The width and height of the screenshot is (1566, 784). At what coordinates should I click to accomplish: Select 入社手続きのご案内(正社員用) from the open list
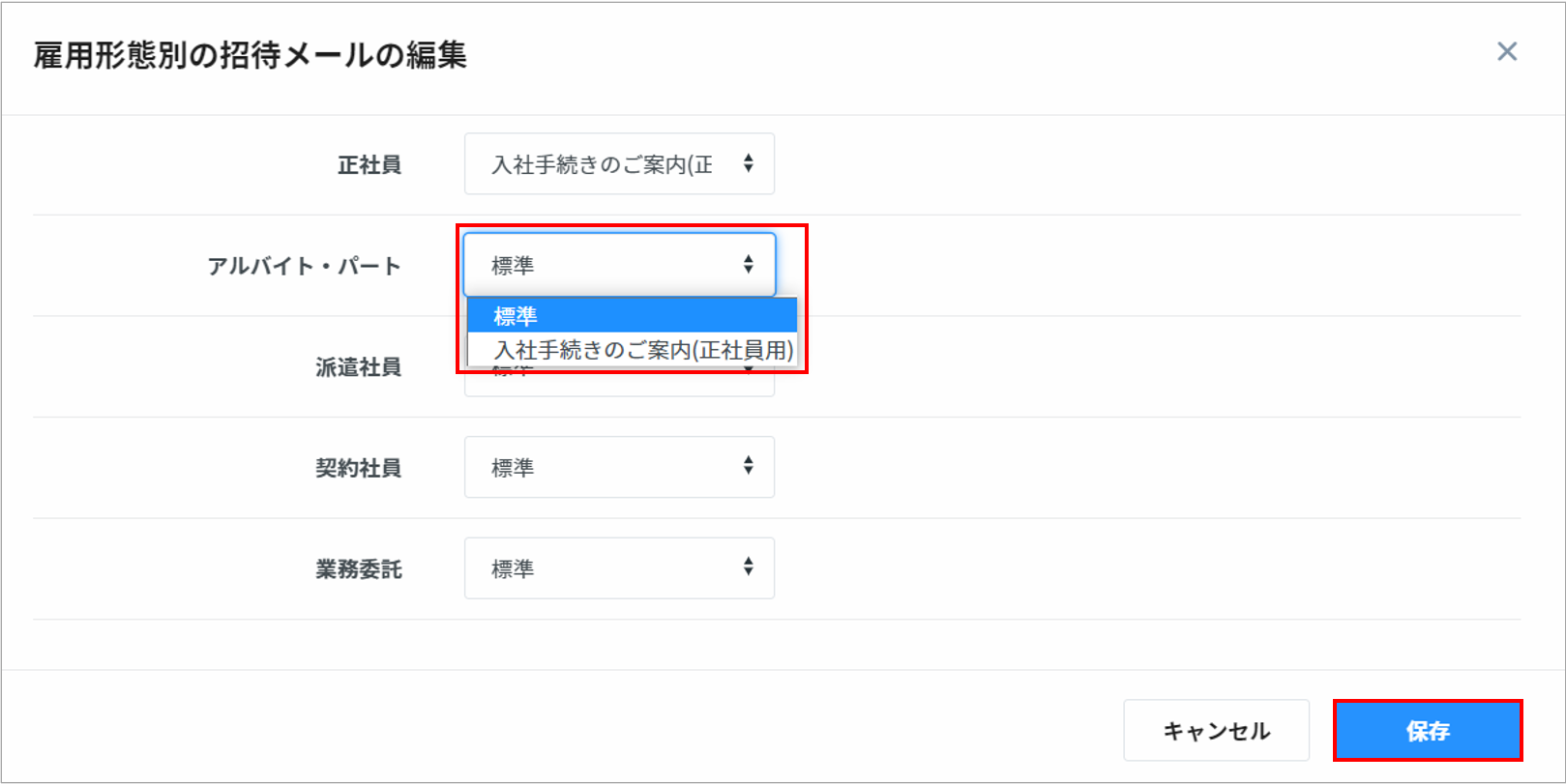642,350
